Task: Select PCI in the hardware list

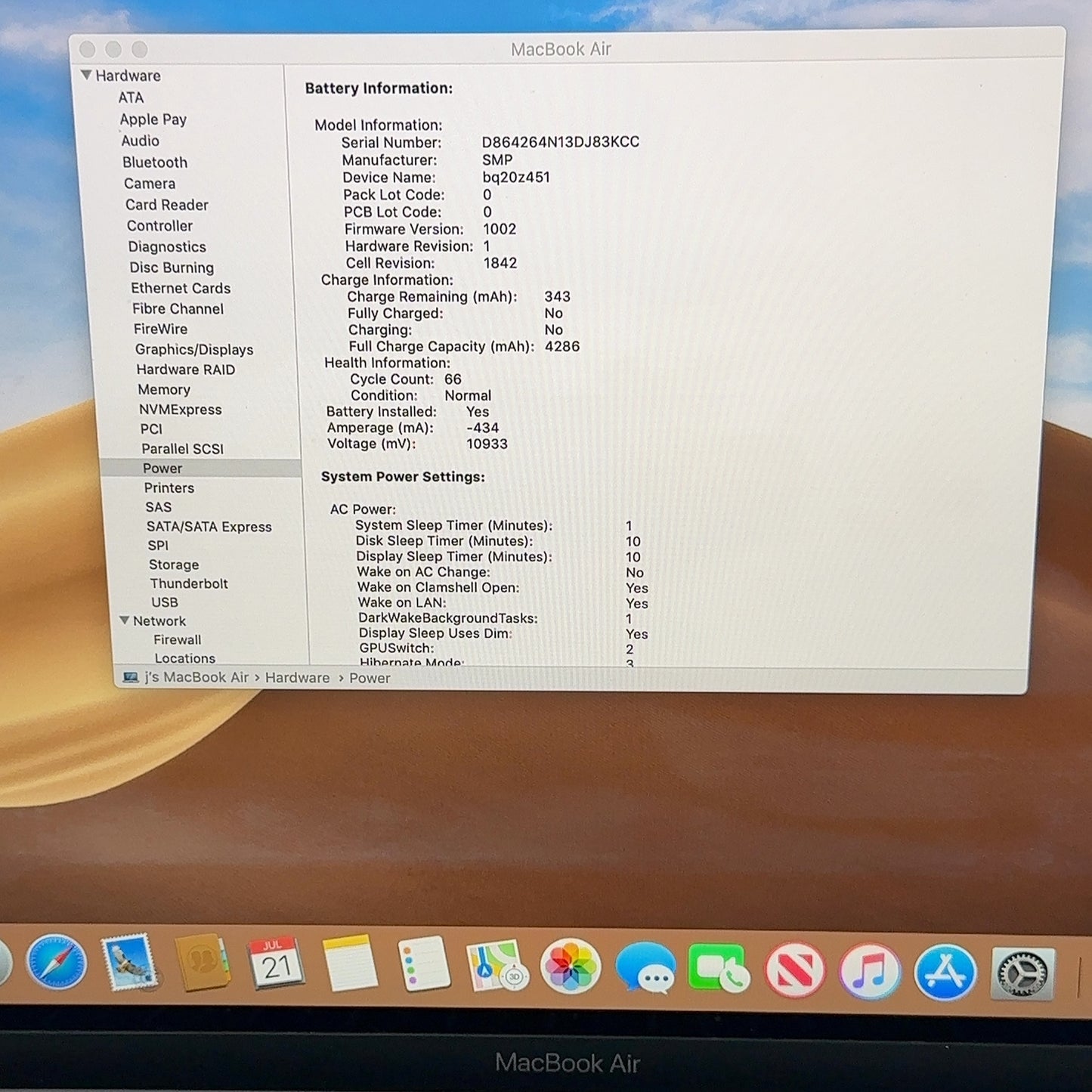Action: [151, 428]
